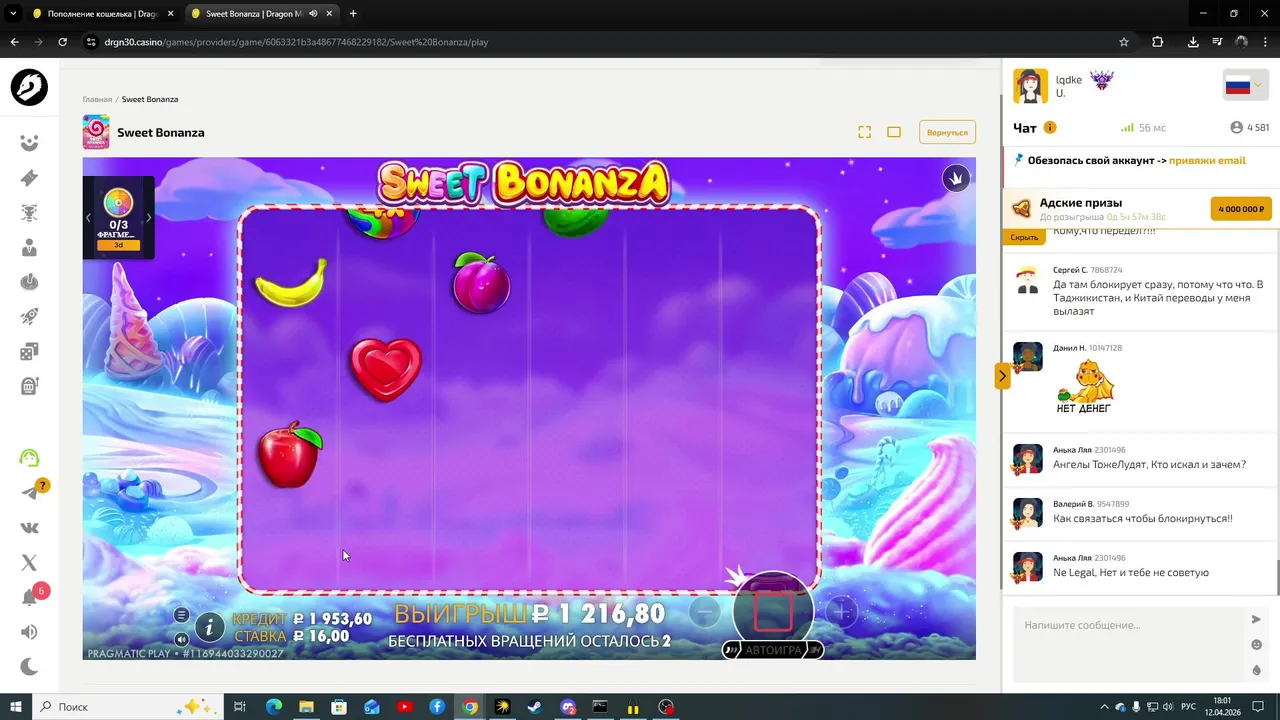Open a new browser tab
This screenshot has width=1280, height=720.
353,14
